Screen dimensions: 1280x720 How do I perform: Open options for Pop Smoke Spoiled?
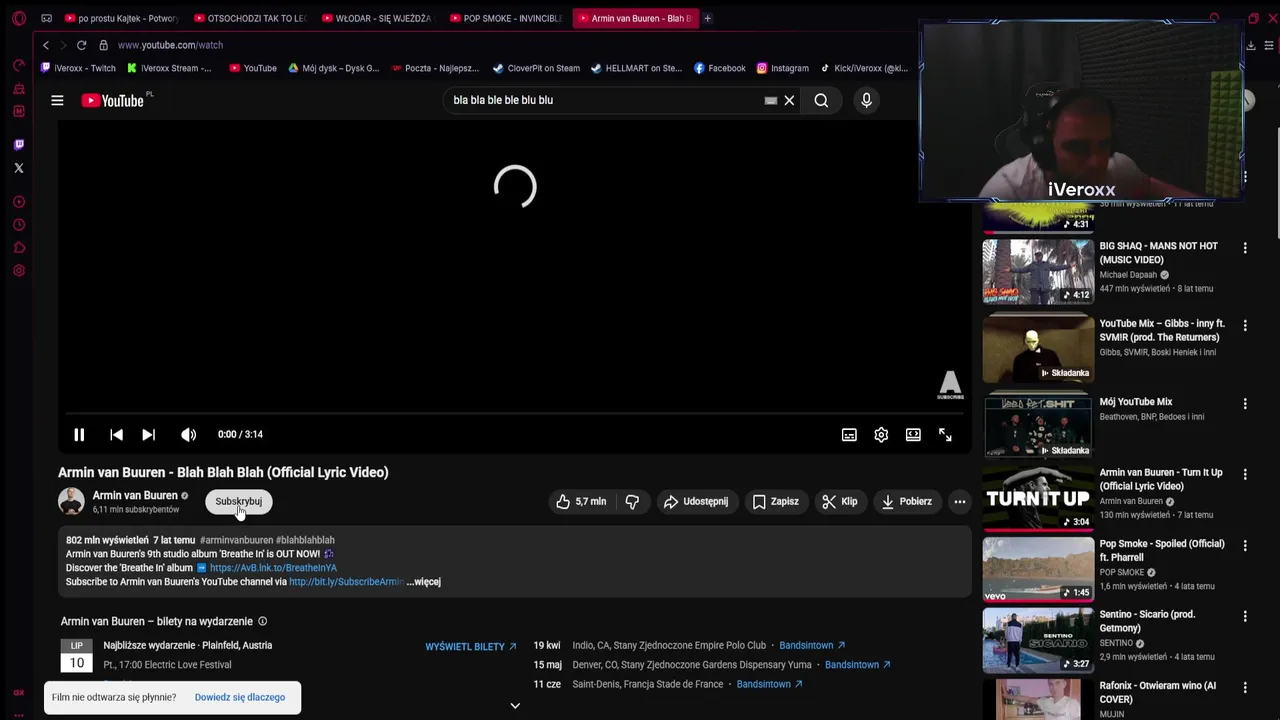[1245, 546]
